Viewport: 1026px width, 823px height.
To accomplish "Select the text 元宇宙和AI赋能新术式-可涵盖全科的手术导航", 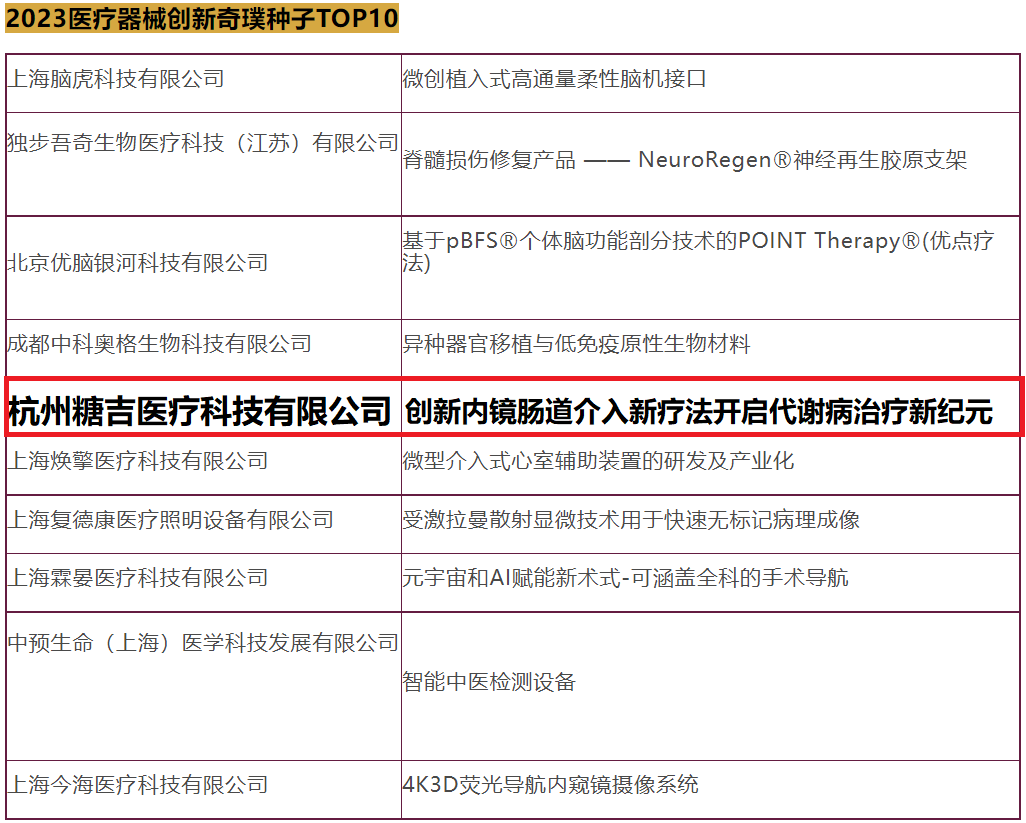I will [x=625, y=578].
